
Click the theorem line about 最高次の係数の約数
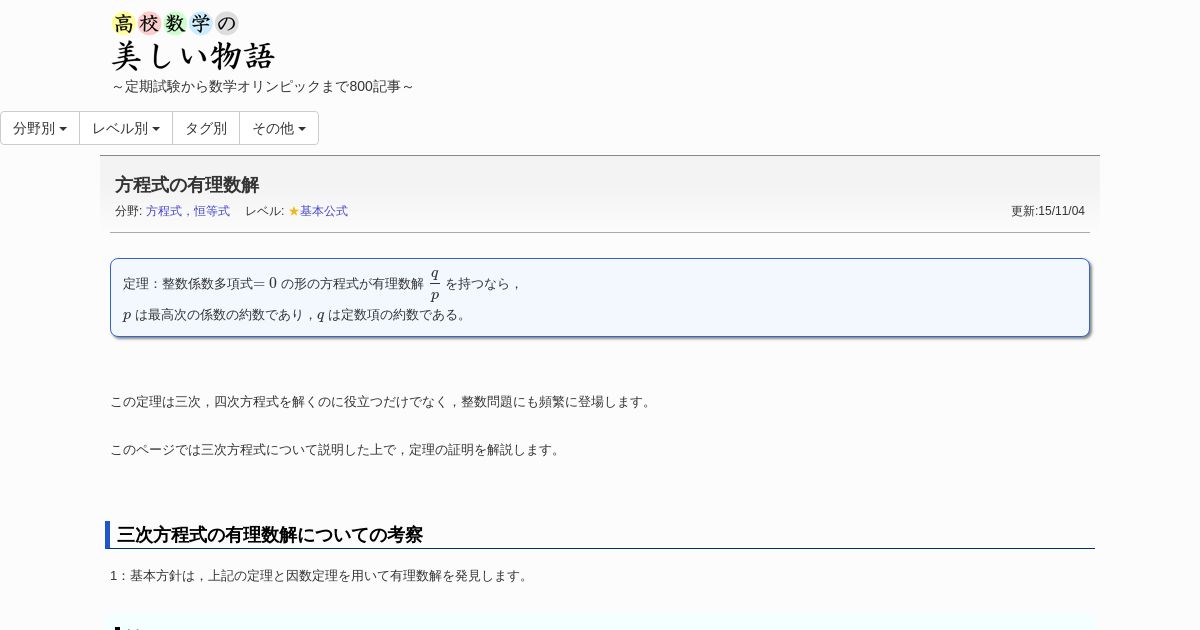pos(296,315)
